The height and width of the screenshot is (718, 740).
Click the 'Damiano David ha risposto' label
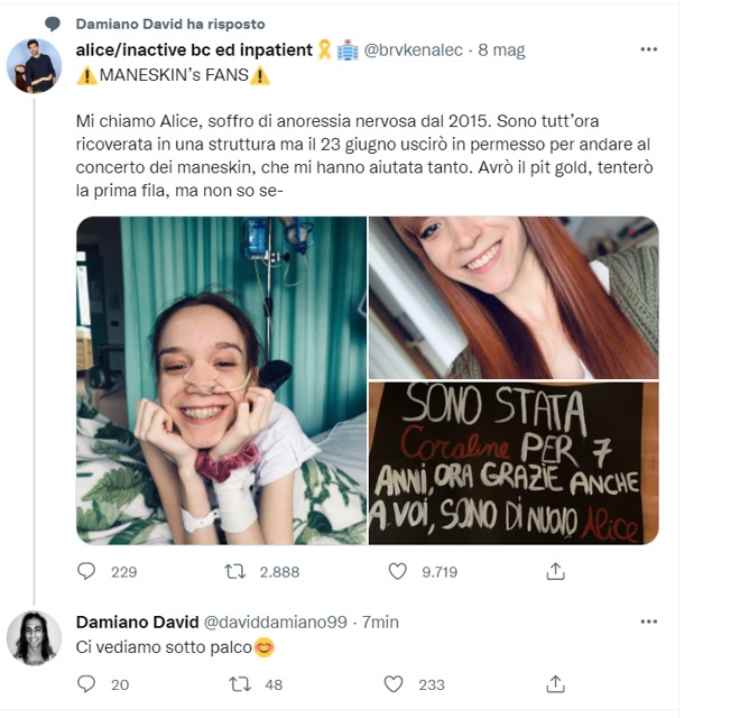click(x=170, y=24)
